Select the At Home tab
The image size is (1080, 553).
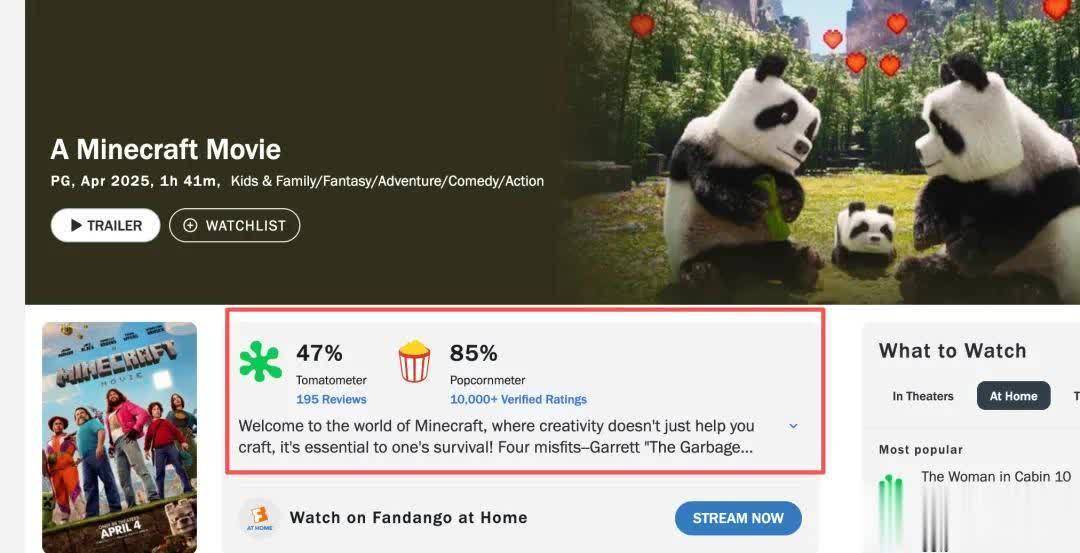pos(1013,396)
